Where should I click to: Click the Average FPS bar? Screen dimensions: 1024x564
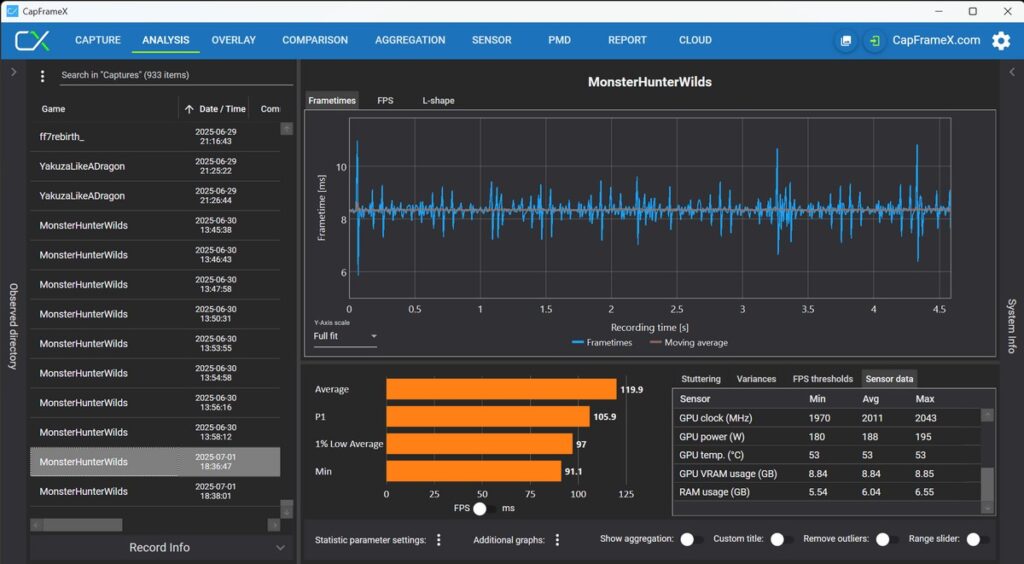[x=501, y=389]
